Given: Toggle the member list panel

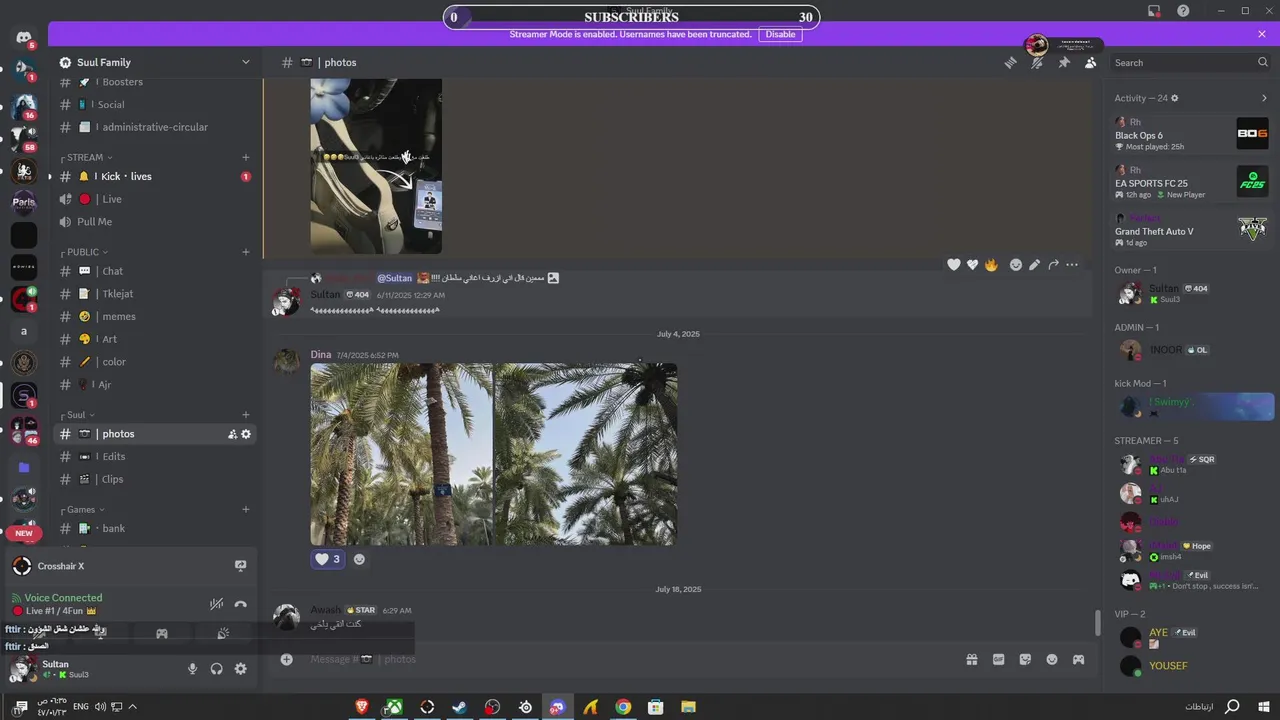Looking at the screenshot, I should coord(1090,62).
